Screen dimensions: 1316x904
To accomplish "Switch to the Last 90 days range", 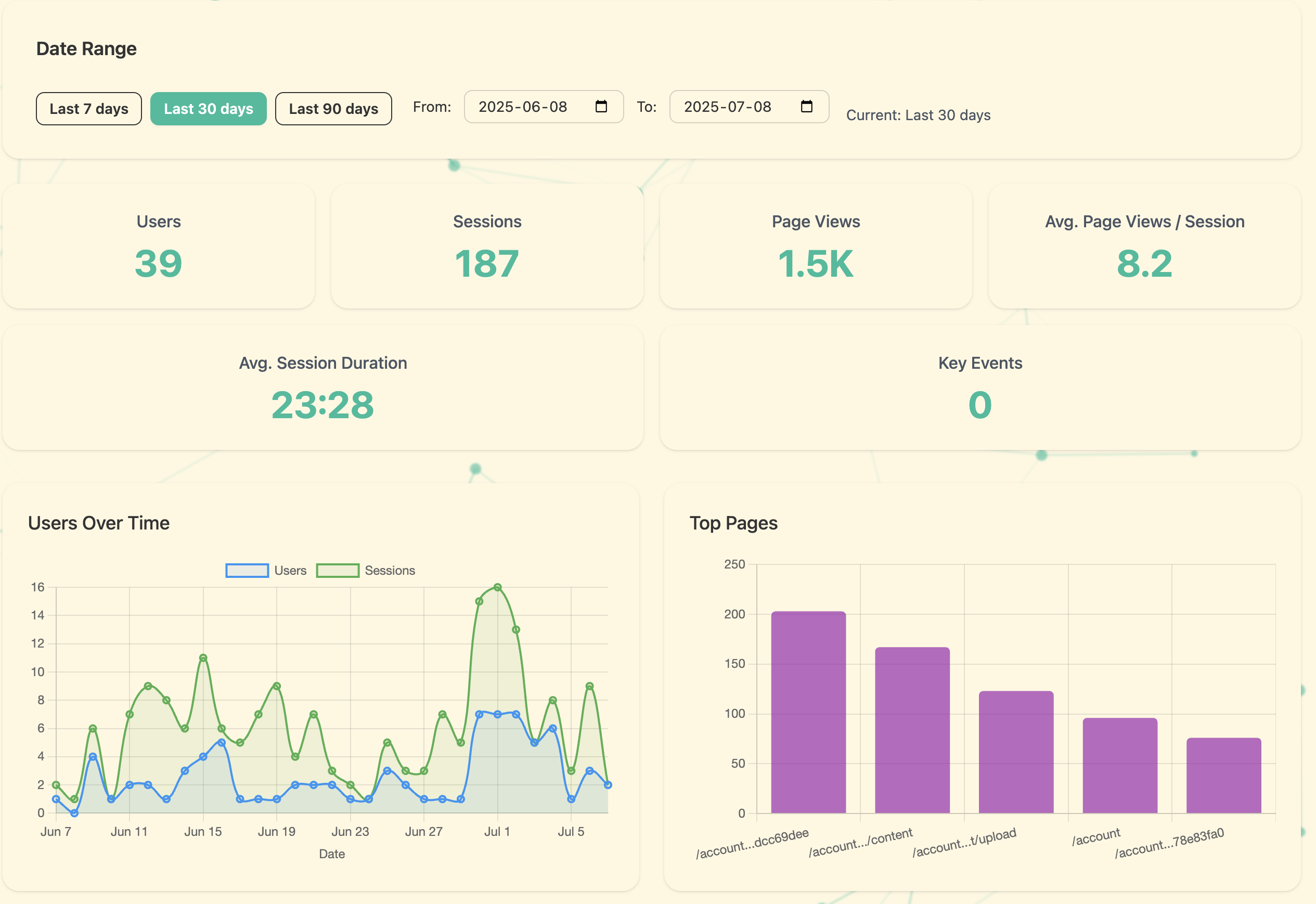I will [333, 108].
